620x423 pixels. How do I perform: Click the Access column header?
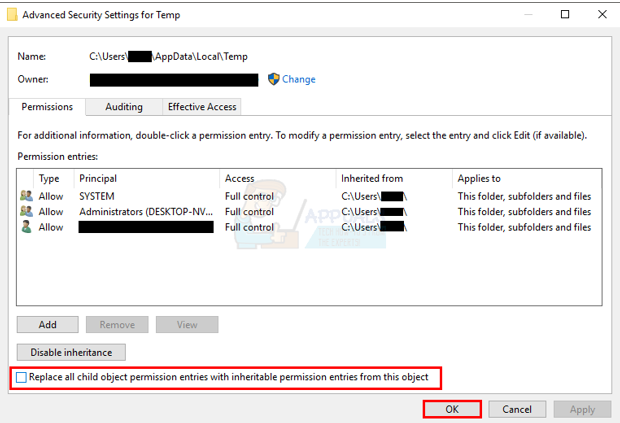point(277,178)
